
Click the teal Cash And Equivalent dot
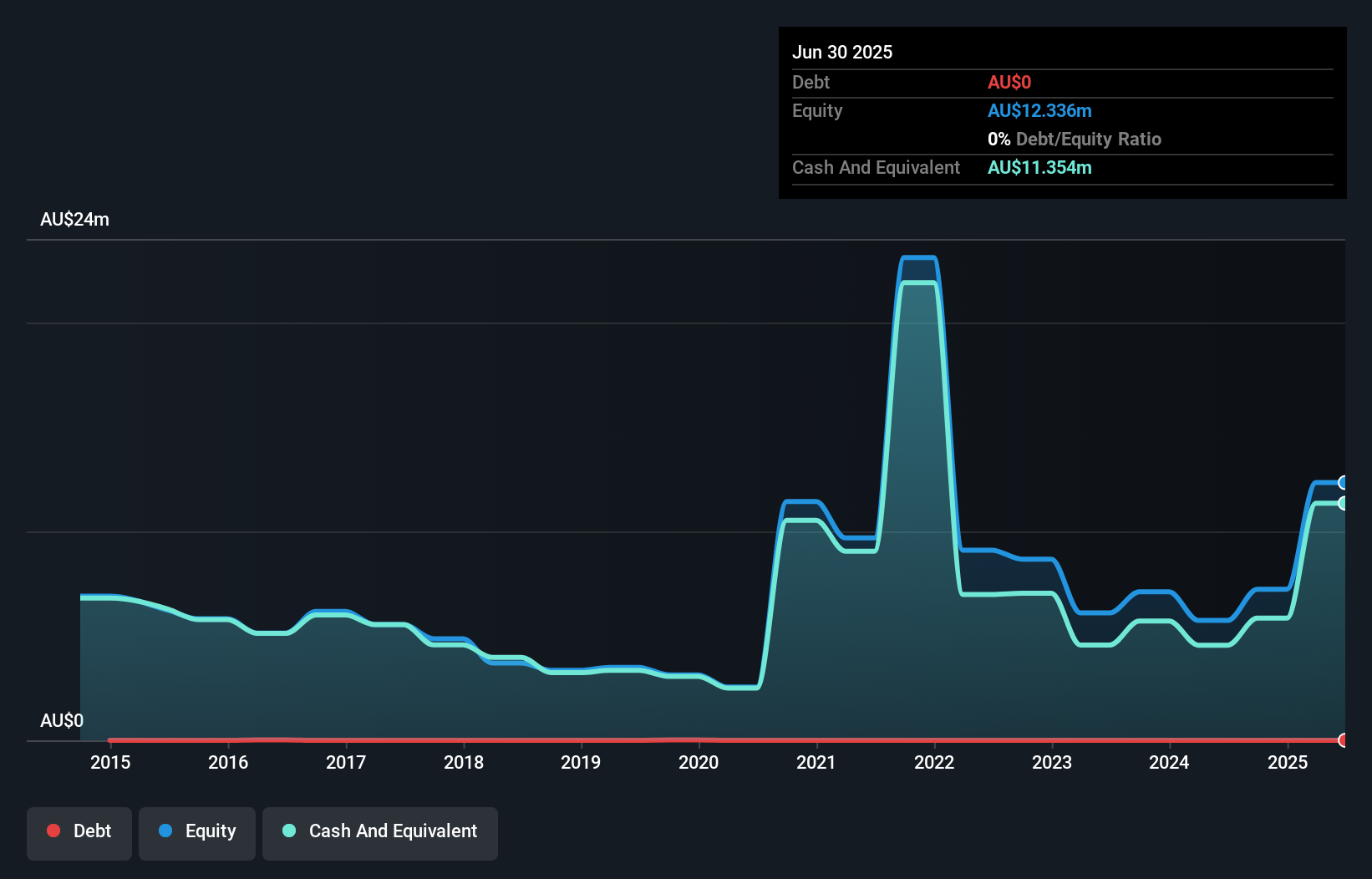[288, 831]
